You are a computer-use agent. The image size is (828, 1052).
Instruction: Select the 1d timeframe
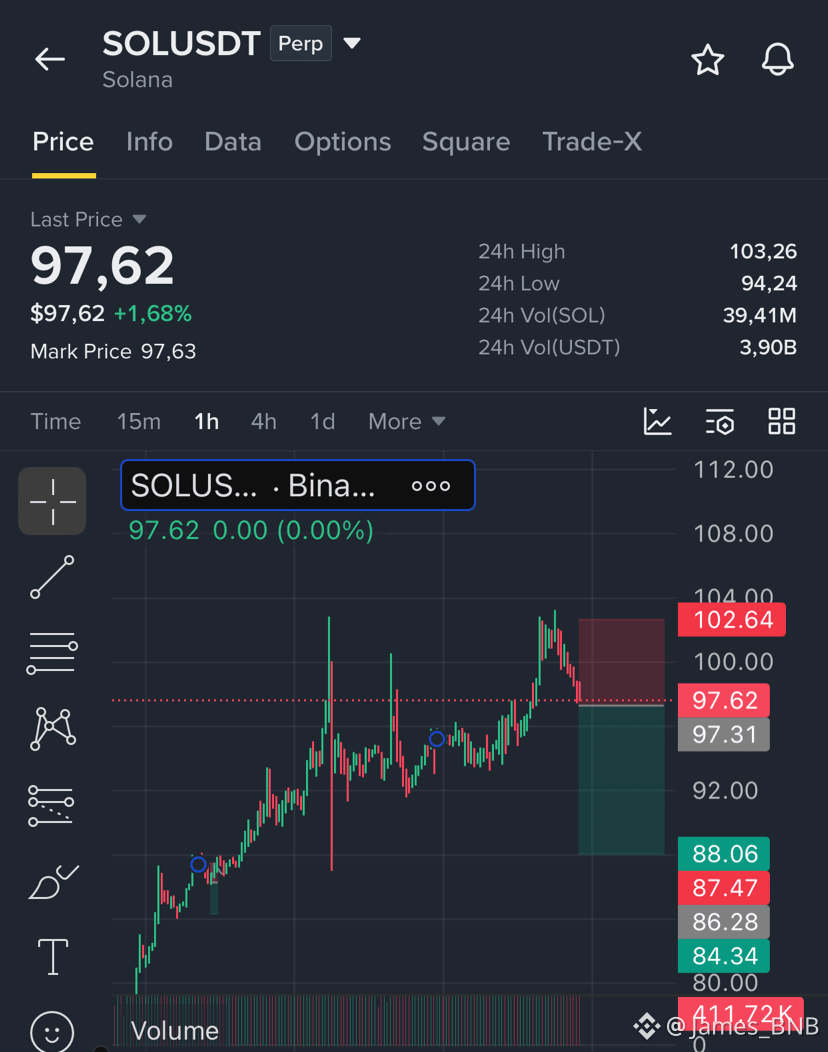pos(323,421)
